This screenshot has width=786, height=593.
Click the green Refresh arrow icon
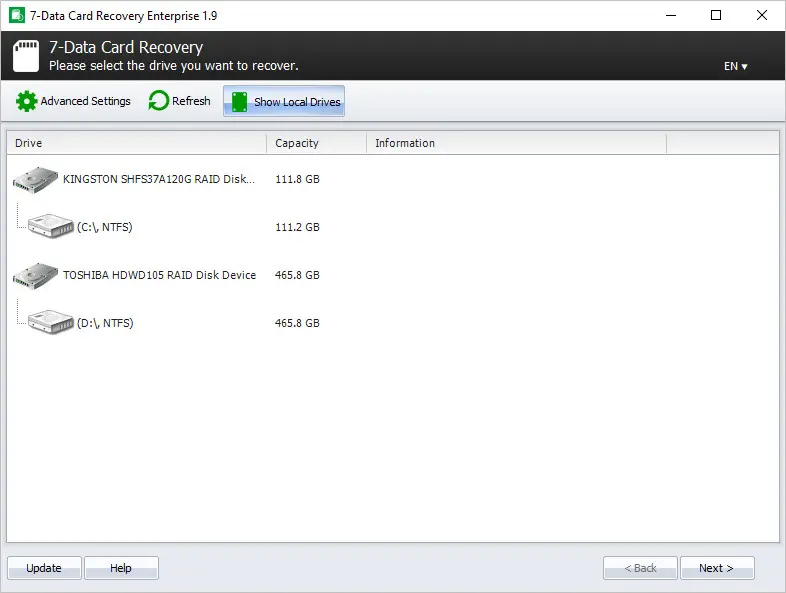point(158,101)
